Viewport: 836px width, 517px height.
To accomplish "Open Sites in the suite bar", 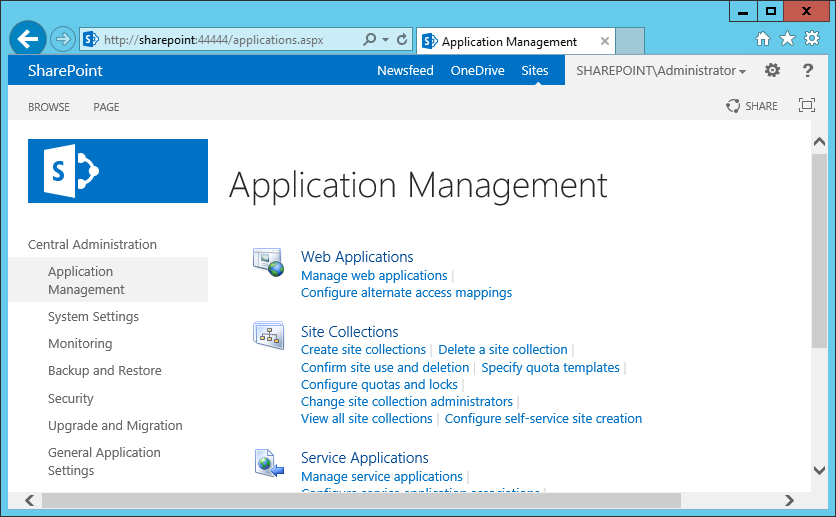I will (535, 70).
